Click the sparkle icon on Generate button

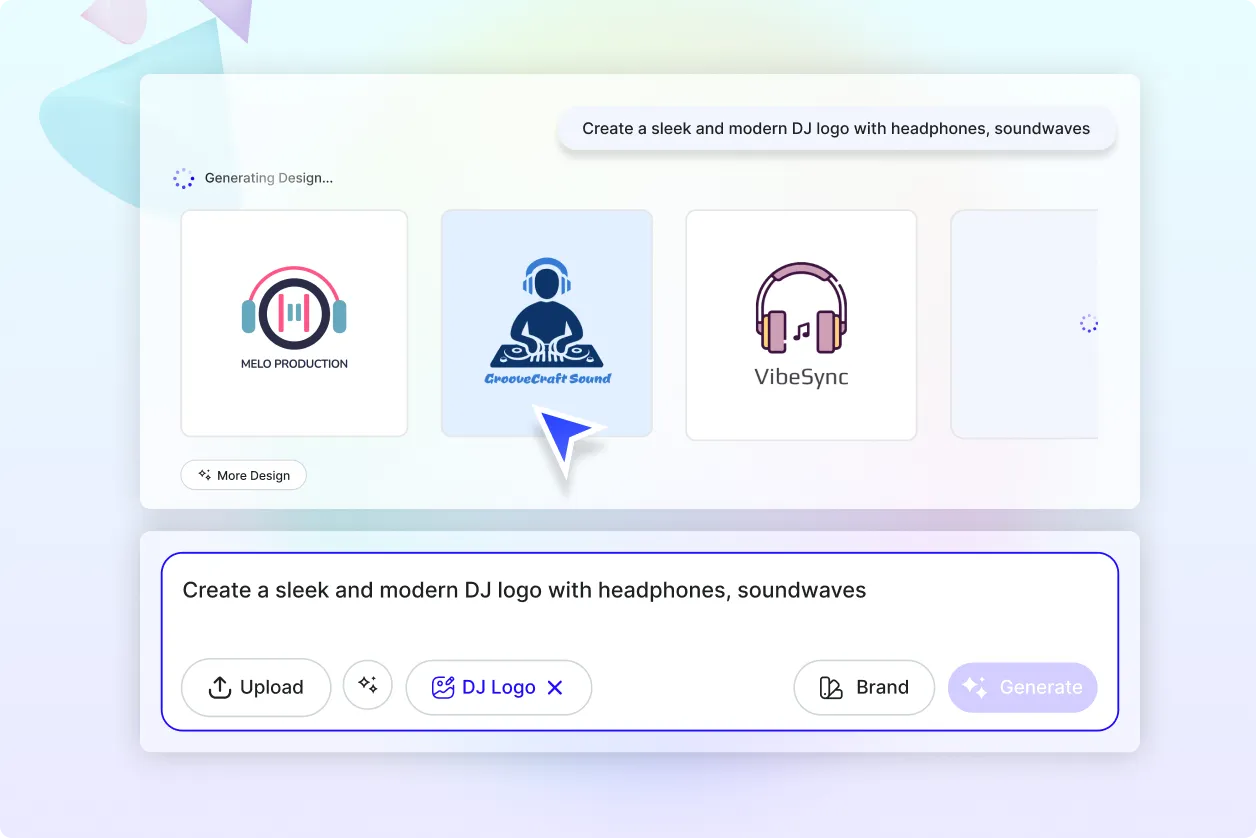click(974, 687)
